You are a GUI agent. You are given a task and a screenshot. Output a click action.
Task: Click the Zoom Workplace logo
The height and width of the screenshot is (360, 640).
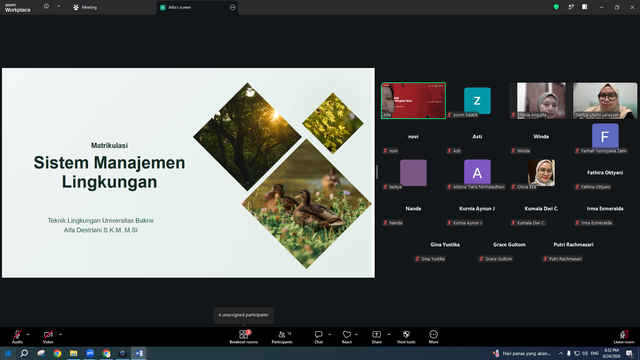18,7
